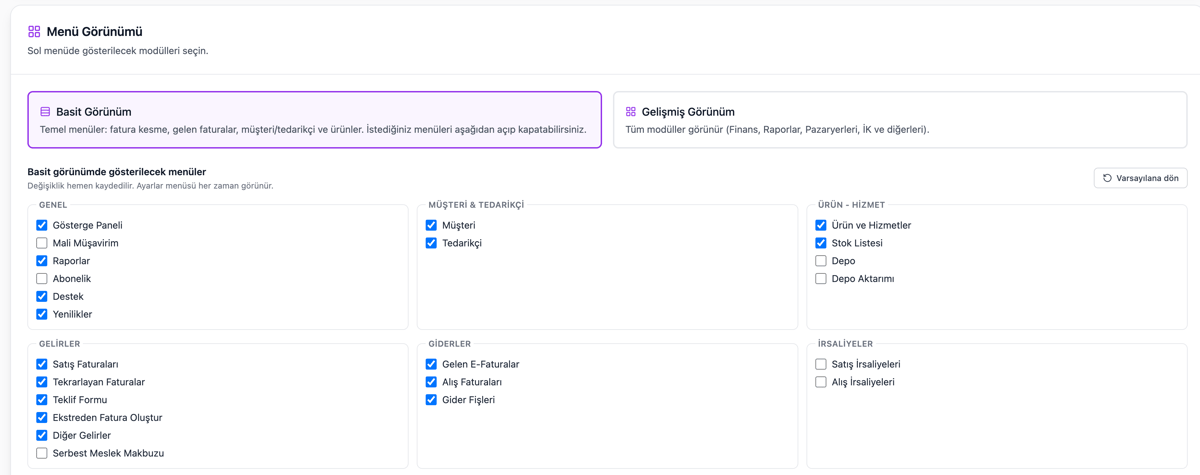Uncheck Satış Faturaları checkbox
This screenshot has width=1200, height=475.
[x=42, y=364]
